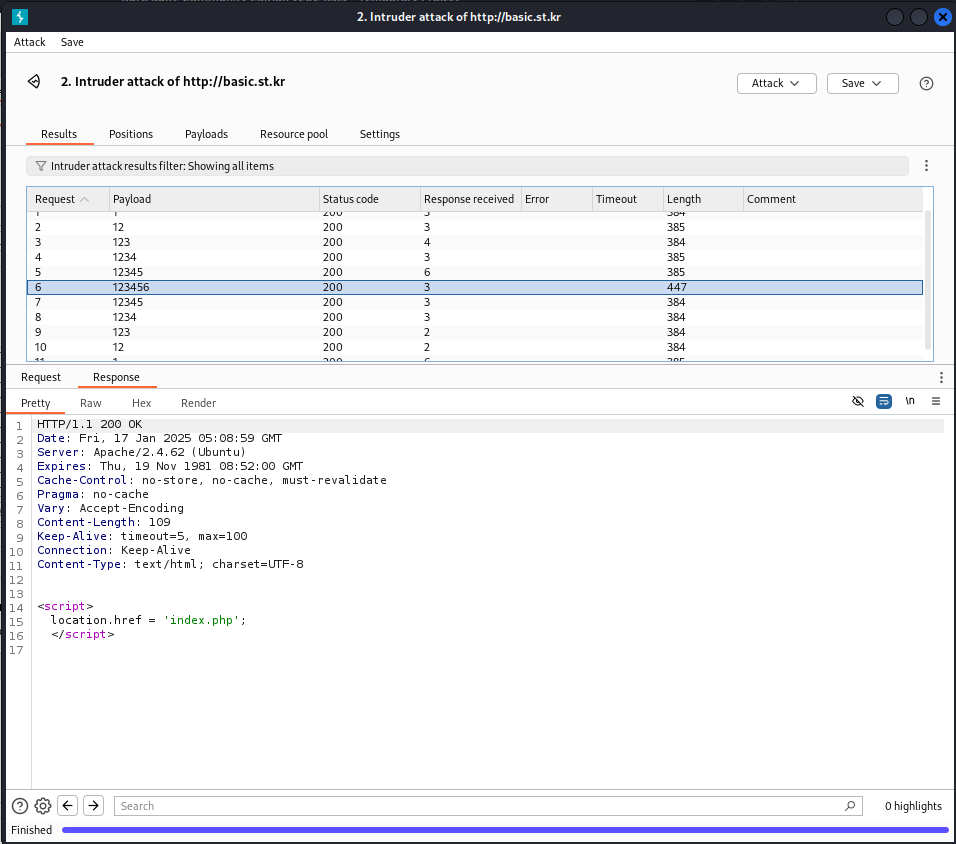The image size is (956, 844).
Task: Click the Finished attack progress bar
Action: coord(505,830)
